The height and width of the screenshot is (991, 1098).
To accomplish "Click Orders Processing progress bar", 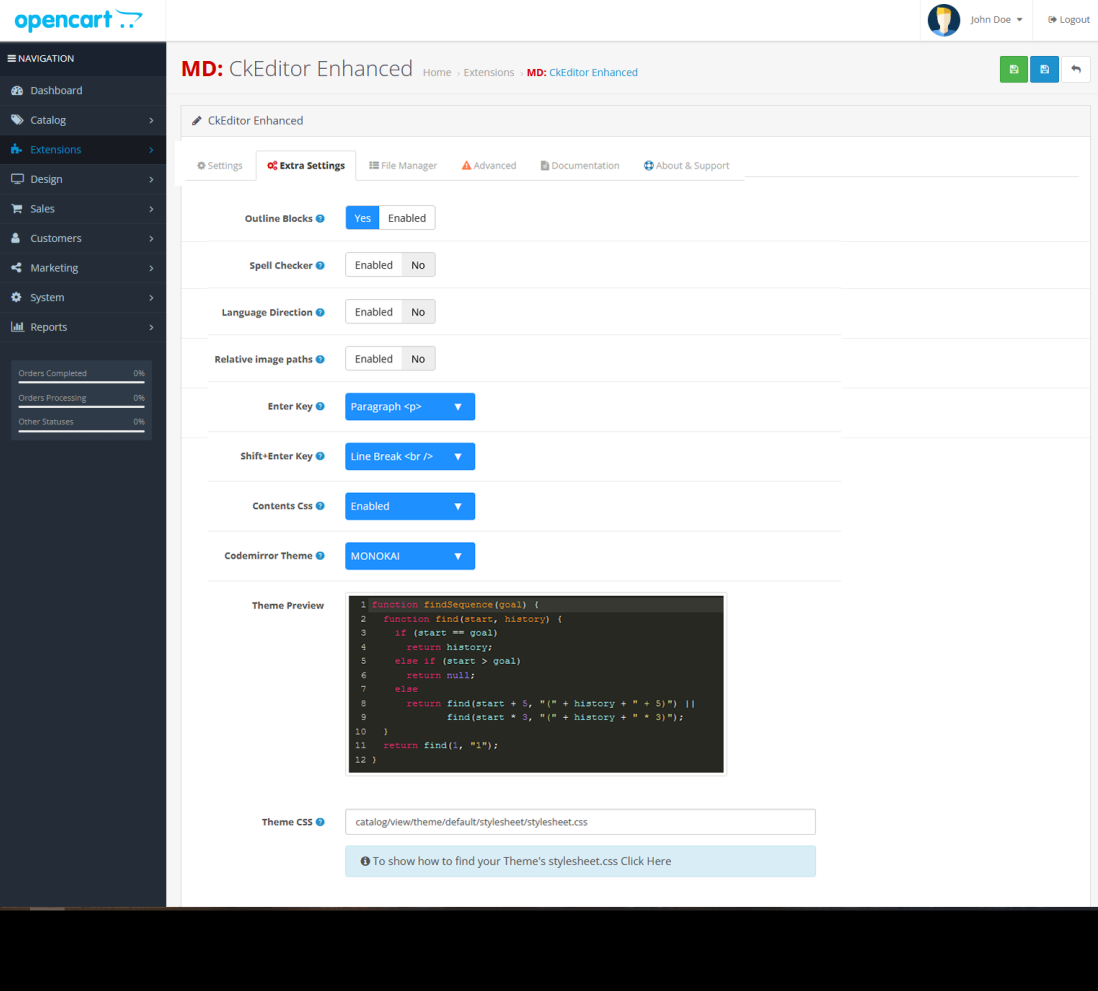I will coord(81,406).
